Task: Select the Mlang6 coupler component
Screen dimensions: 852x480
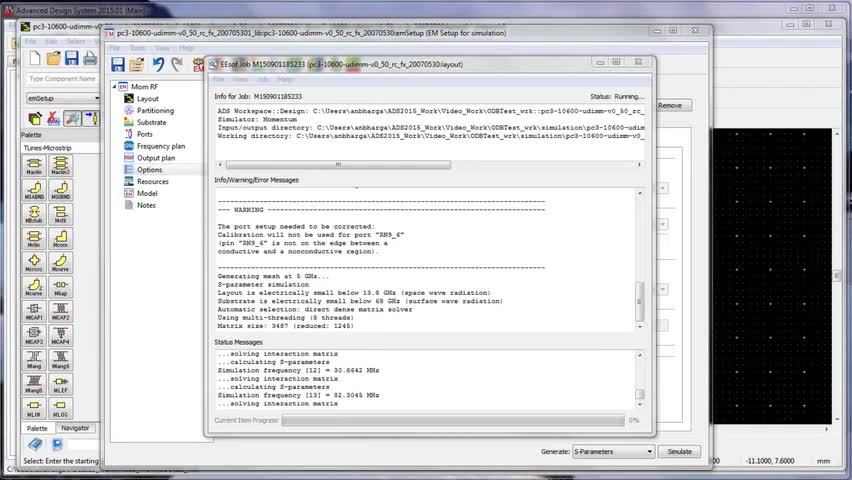Action: (x=60, y=360)
